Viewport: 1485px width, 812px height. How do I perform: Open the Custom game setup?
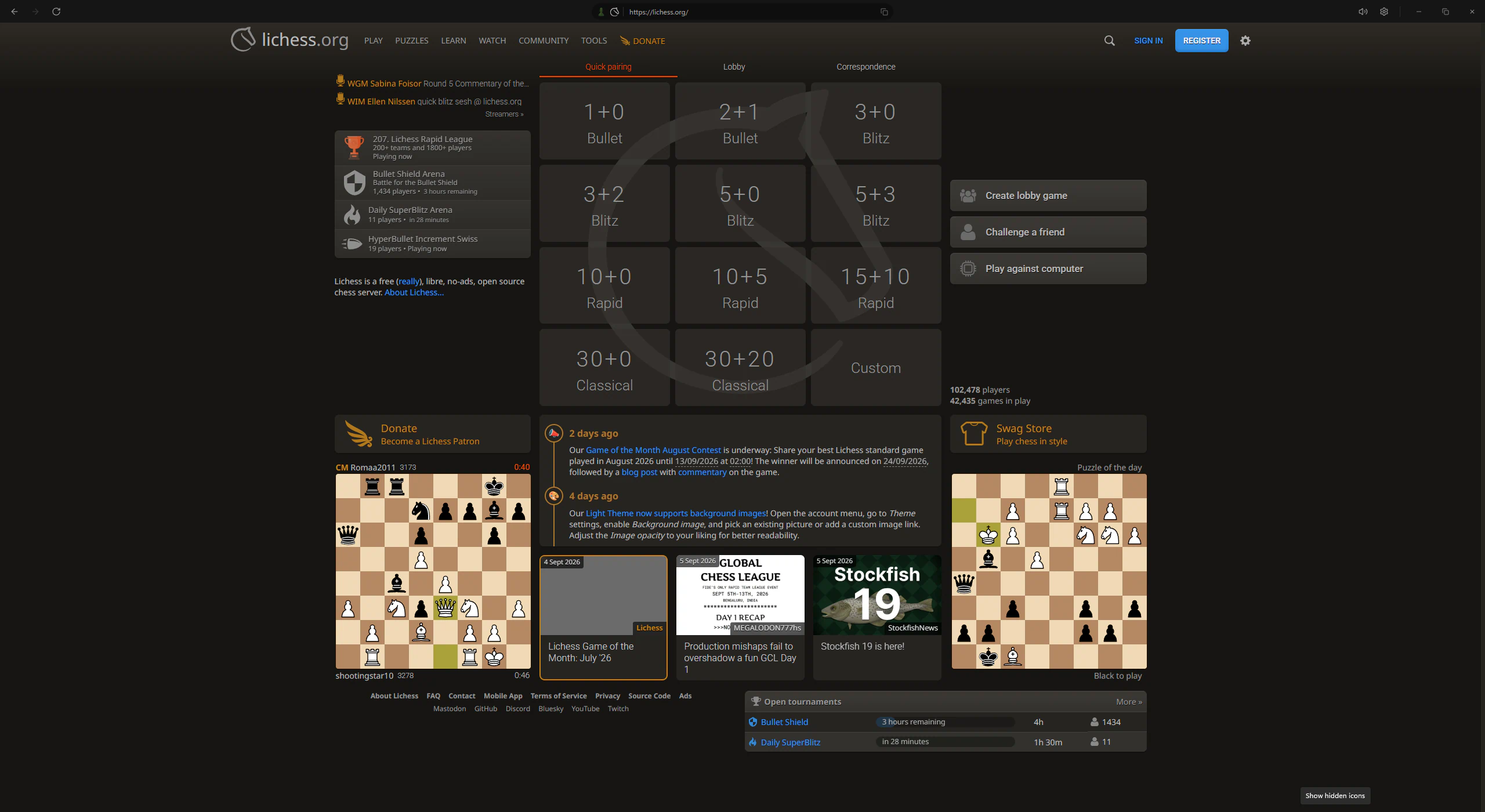[x=876, y=368]
